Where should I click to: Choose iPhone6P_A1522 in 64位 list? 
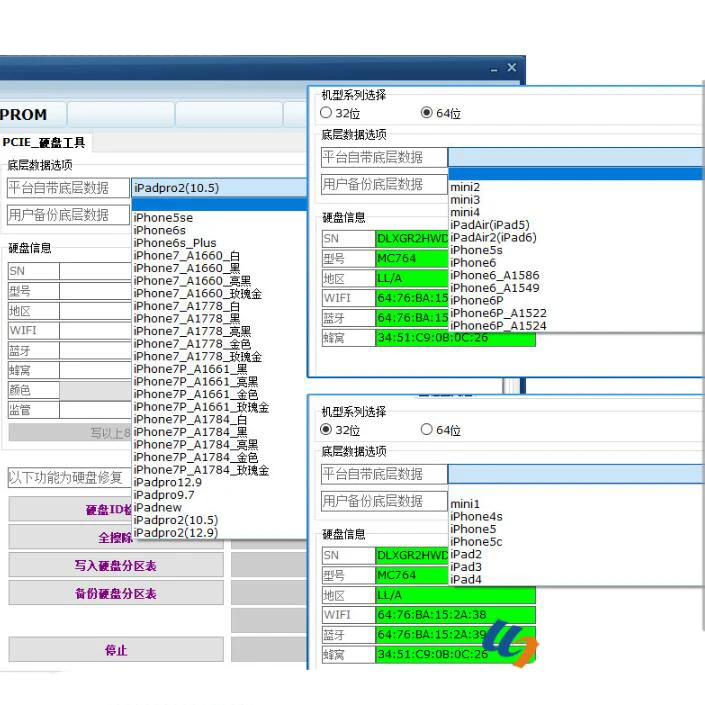(498, 313)
